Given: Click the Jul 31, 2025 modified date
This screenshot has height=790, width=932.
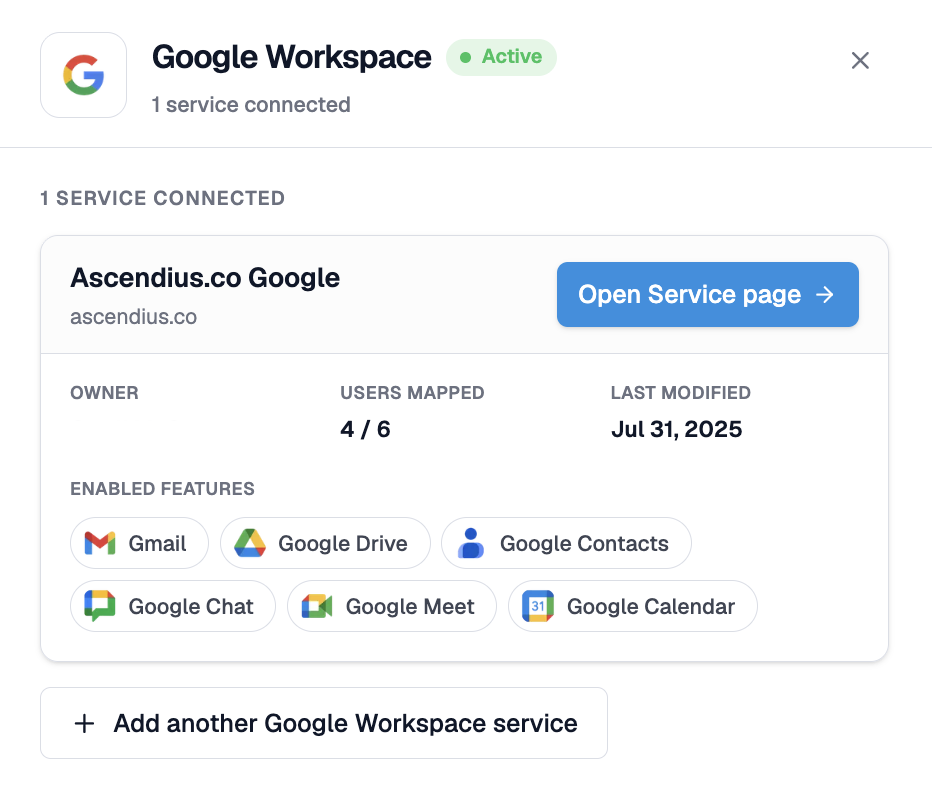Looking at the screenshot, I should click(677, 429).
